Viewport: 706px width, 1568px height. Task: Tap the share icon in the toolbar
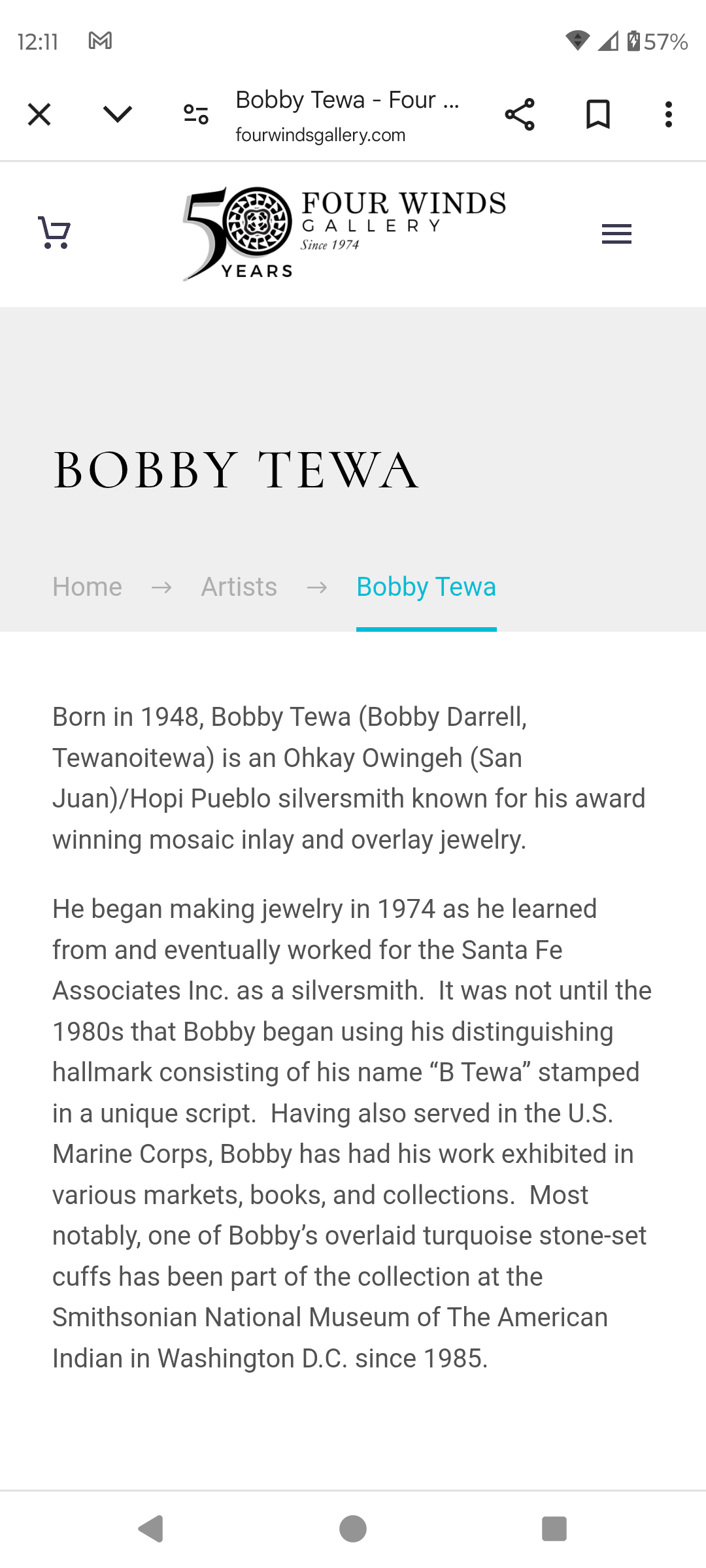click(x=520, y=114)
